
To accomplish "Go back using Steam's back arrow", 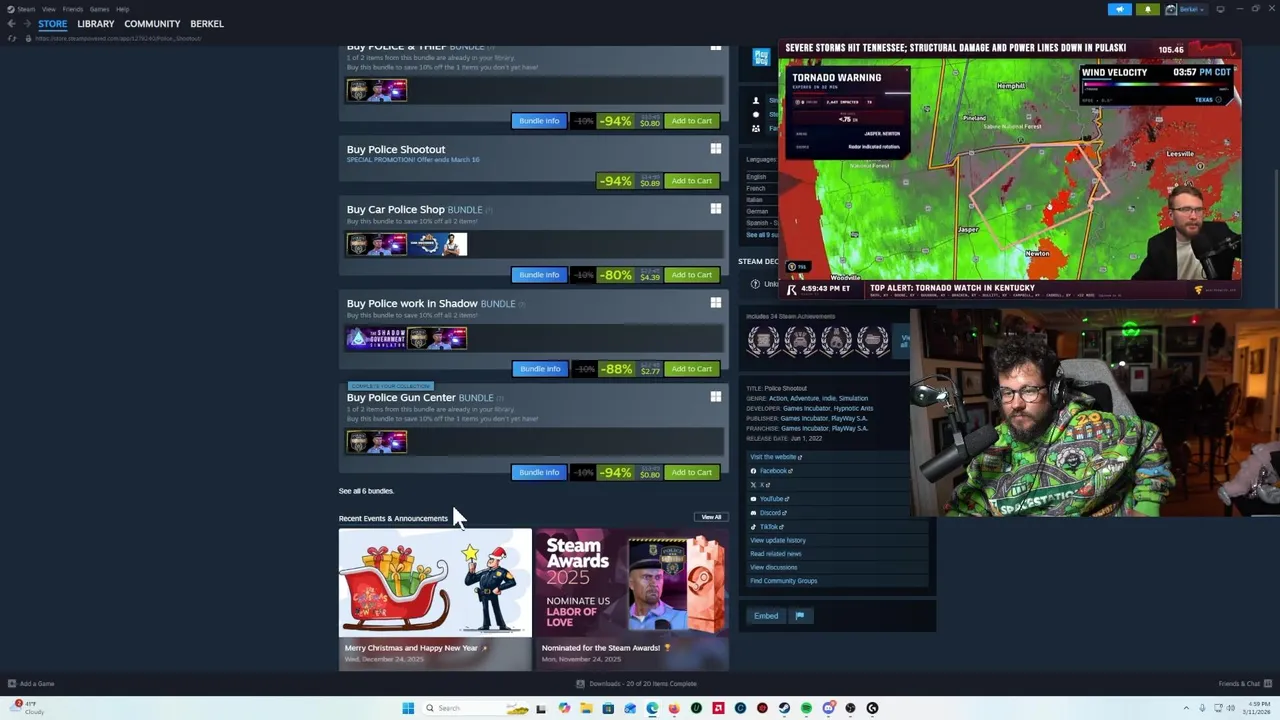I will [11, 24].
